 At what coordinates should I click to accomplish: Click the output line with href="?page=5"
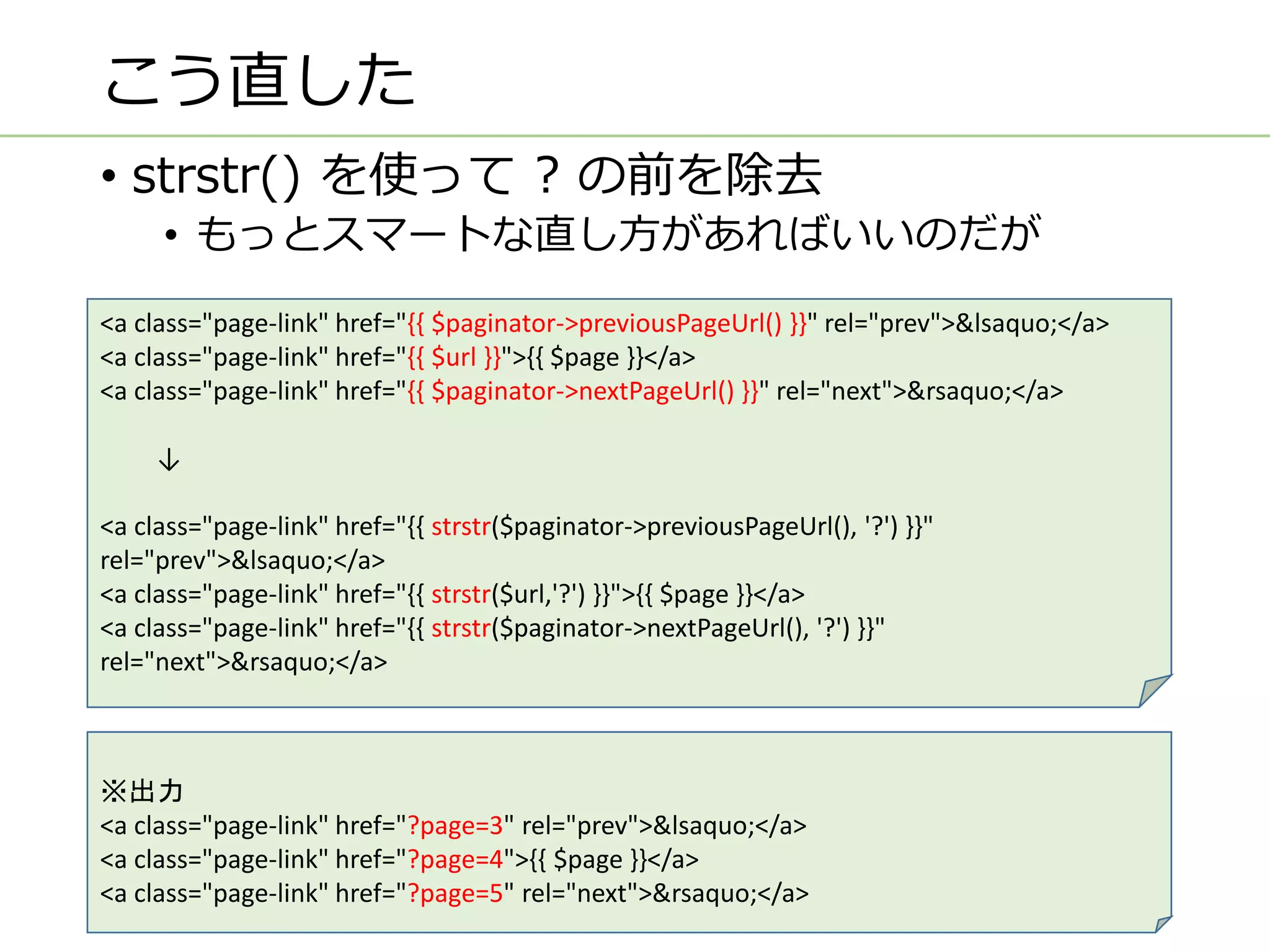tap(455, 894)
